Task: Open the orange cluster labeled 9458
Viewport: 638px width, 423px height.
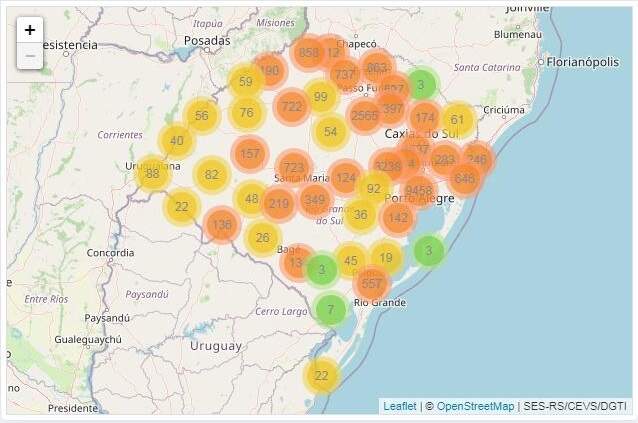Action: coord(419,190)
